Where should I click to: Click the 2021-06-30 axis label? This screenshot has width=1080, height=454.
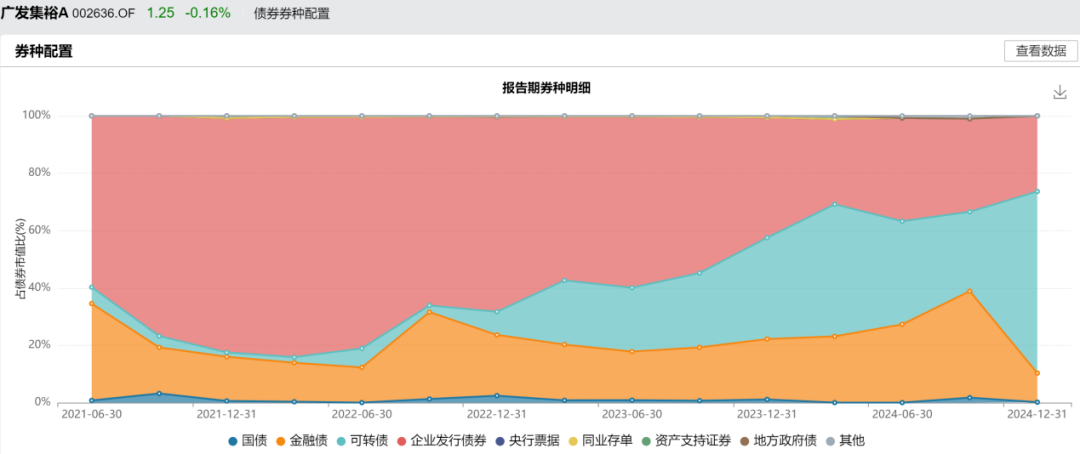click(x=92, y=414)
